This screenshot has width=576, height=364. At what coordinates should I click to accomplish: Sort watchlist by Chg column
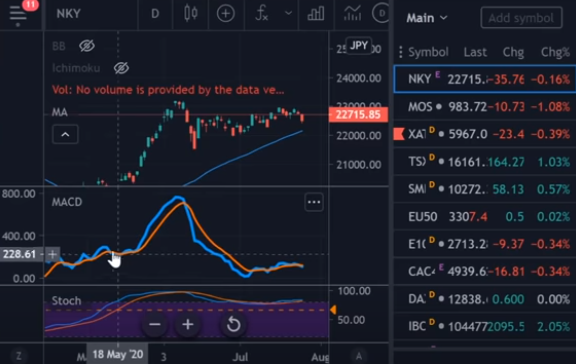pos(513,52)
